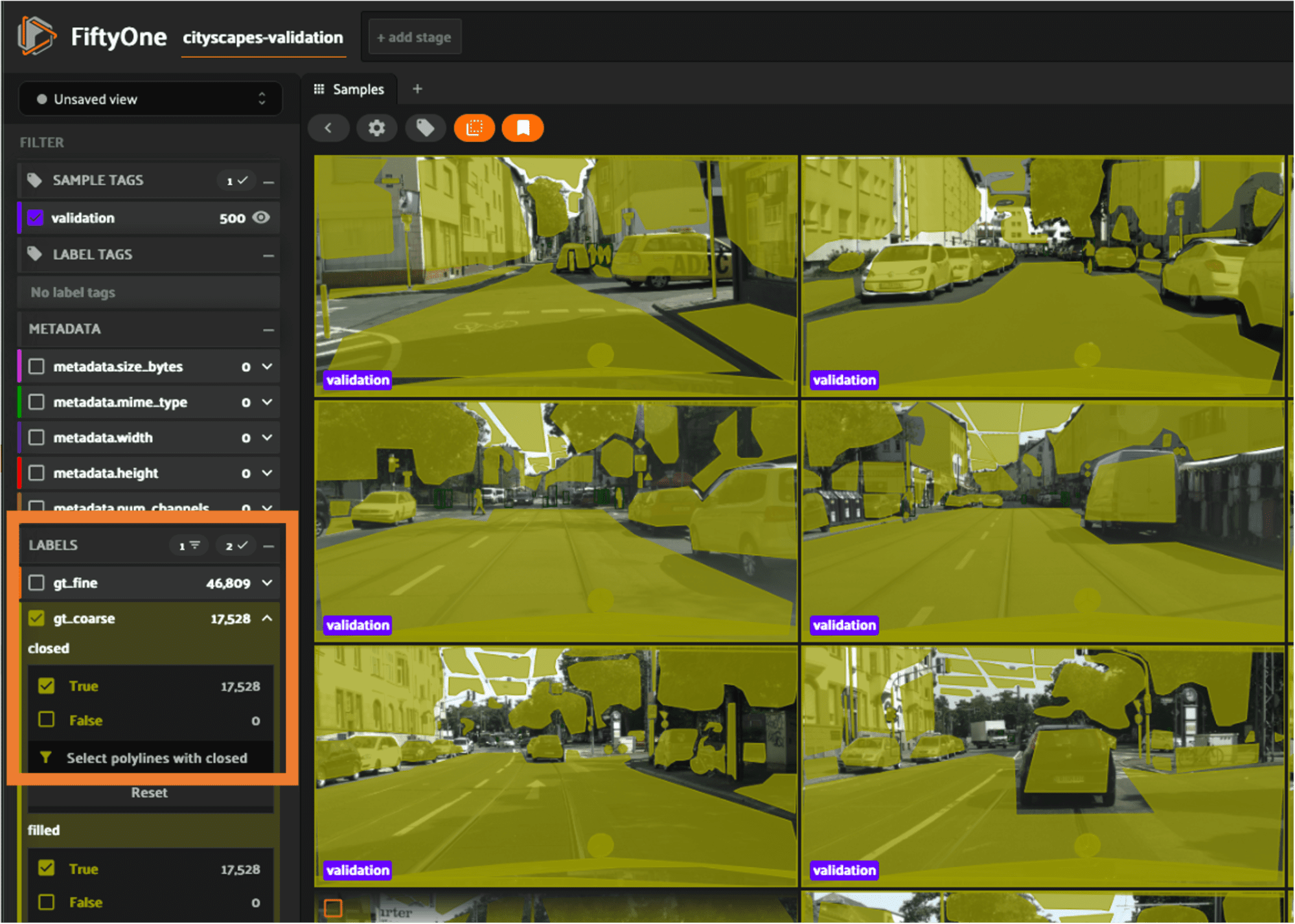1295x924 pixels.
Task: Click the FiftyOne logo icon
Action: 36,36
